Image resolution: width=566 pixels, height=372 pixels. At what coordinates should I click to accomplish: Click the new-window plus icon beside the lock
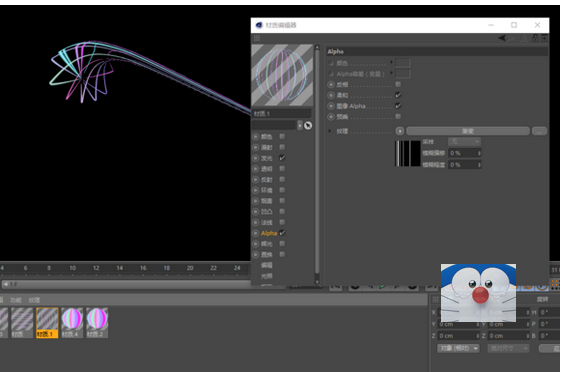pyautogui.click(x=544, y=38)
